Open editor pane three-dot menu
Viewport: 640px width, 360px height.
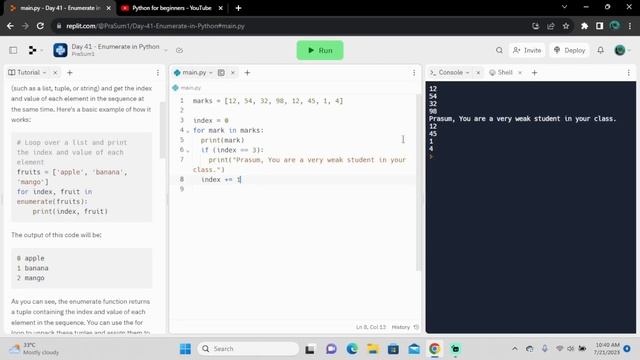click(414, 73)
